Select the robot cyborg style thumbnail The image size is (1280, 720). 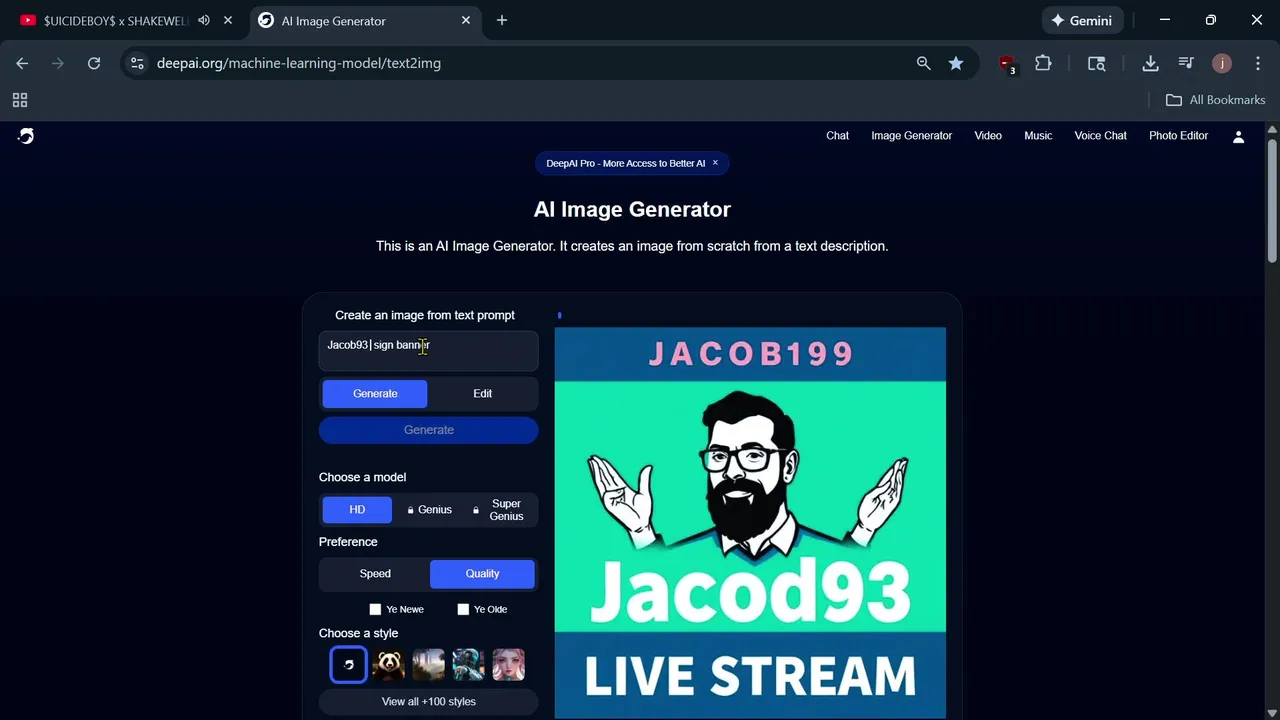pos(468,665)
